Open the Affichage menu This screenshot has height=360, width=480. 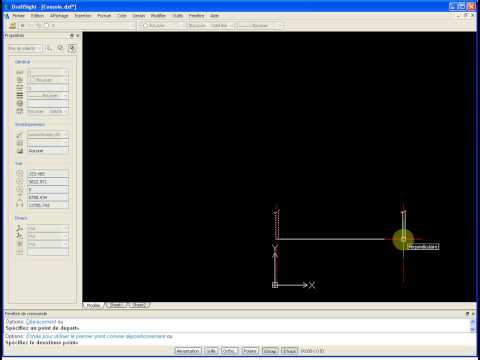[59, 16]
